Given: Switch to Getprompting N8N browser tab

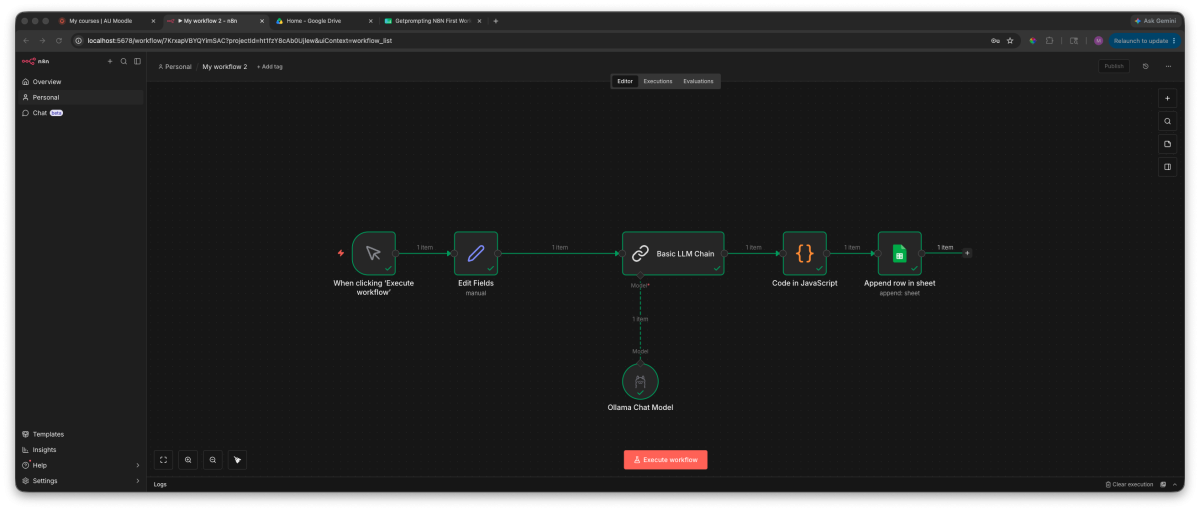Looking at the screenshot, I should coord(431,20).
